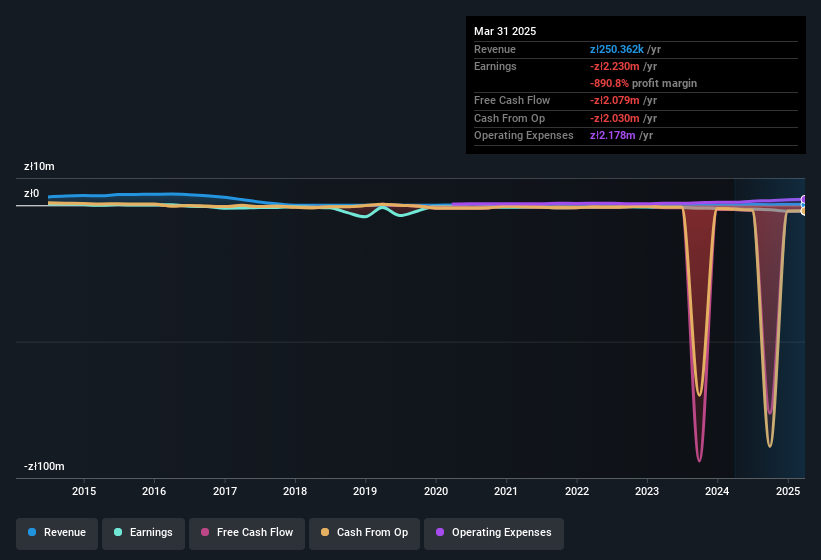Screen dimensions: 821x560
Task: Click the zł0 y-axis label
Action: point(31,194)
